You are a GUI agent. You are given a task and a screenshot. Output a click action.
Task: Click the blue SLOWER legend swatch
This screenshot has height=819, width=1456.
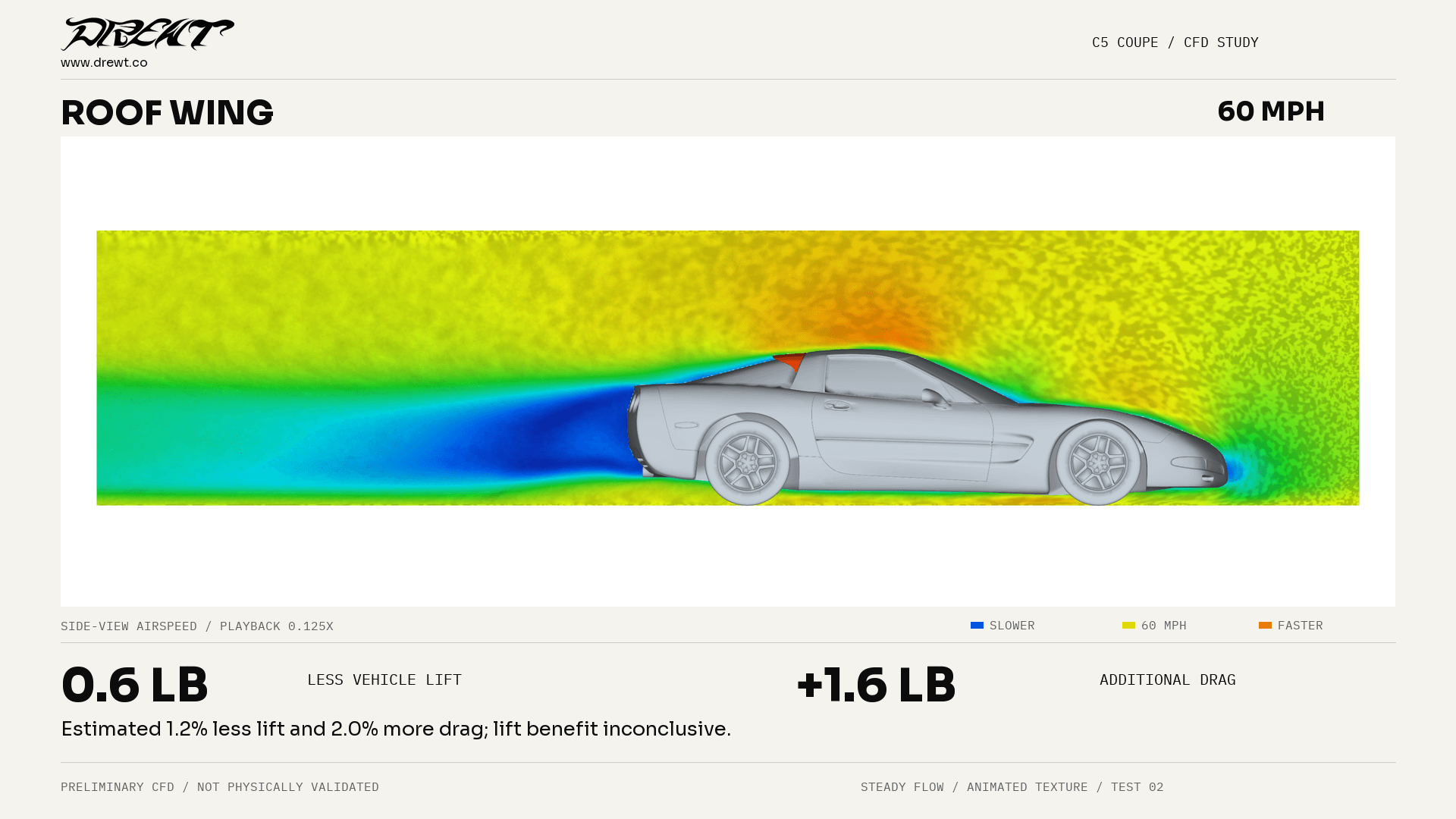pyautogui.click(x=977, y=626)
